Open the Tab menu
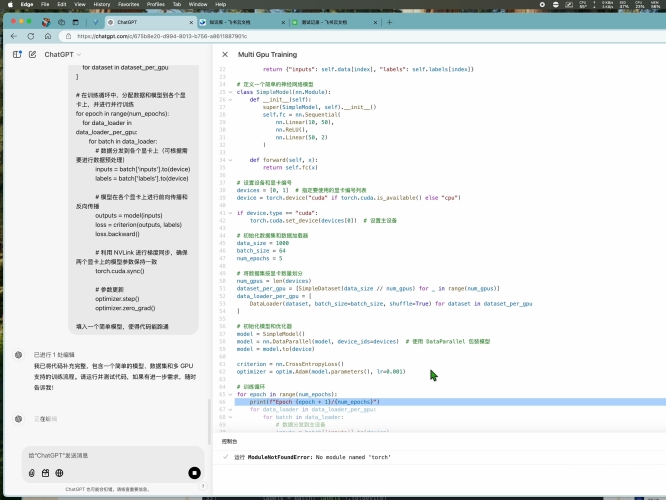Image resolution: width=666 pixels, height=500 pixels. coord(177,4)
